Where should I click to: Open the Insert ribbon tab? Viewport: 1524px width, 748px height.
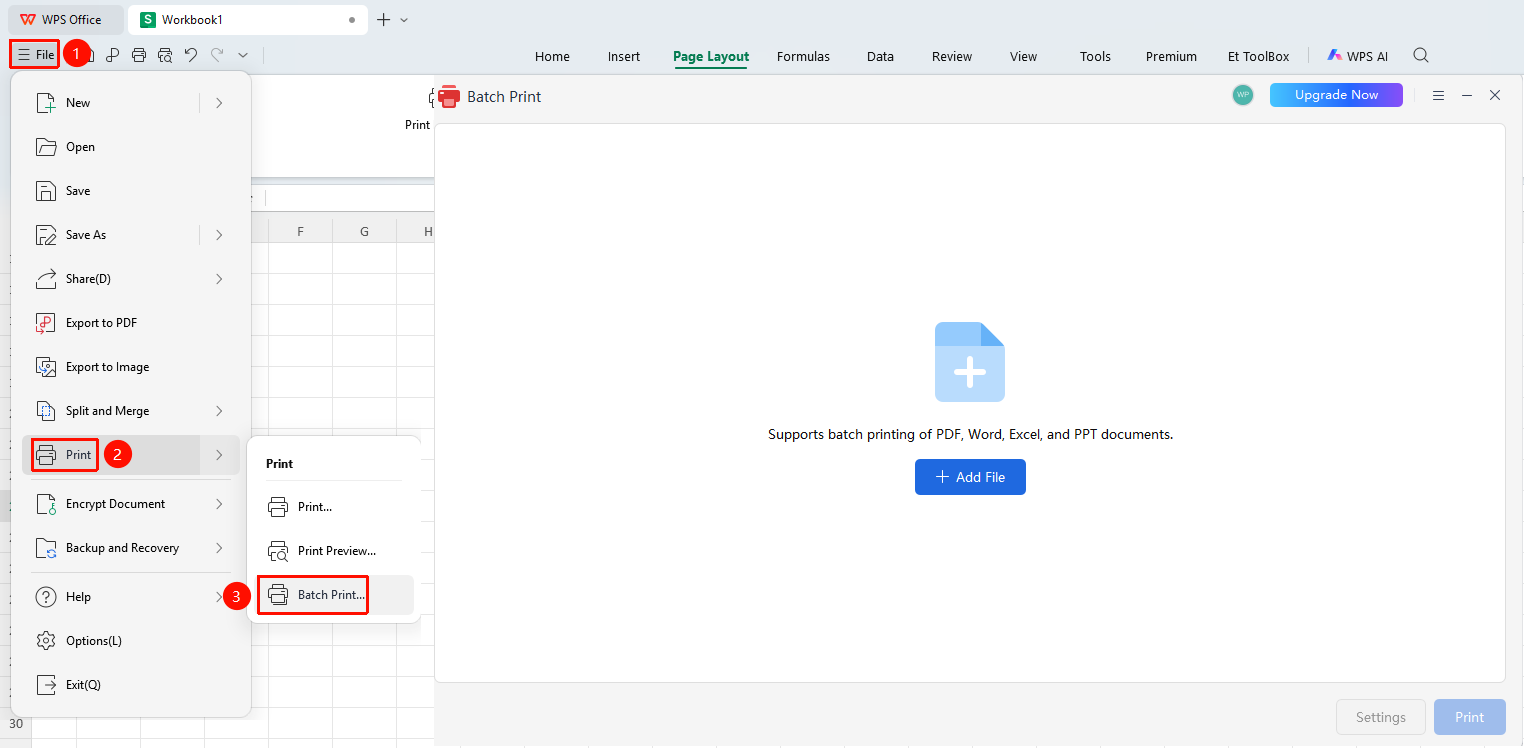624,57
